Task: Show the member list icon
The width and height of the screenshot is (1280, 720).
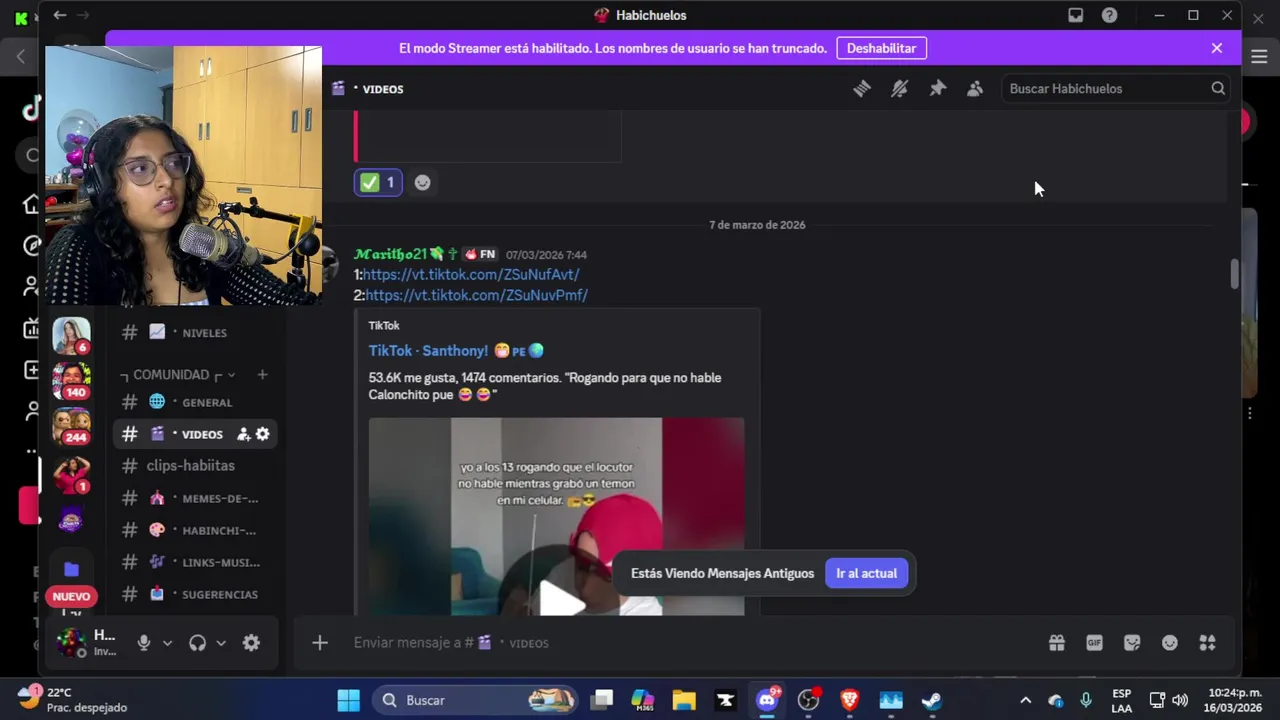Action: [975, 89]
